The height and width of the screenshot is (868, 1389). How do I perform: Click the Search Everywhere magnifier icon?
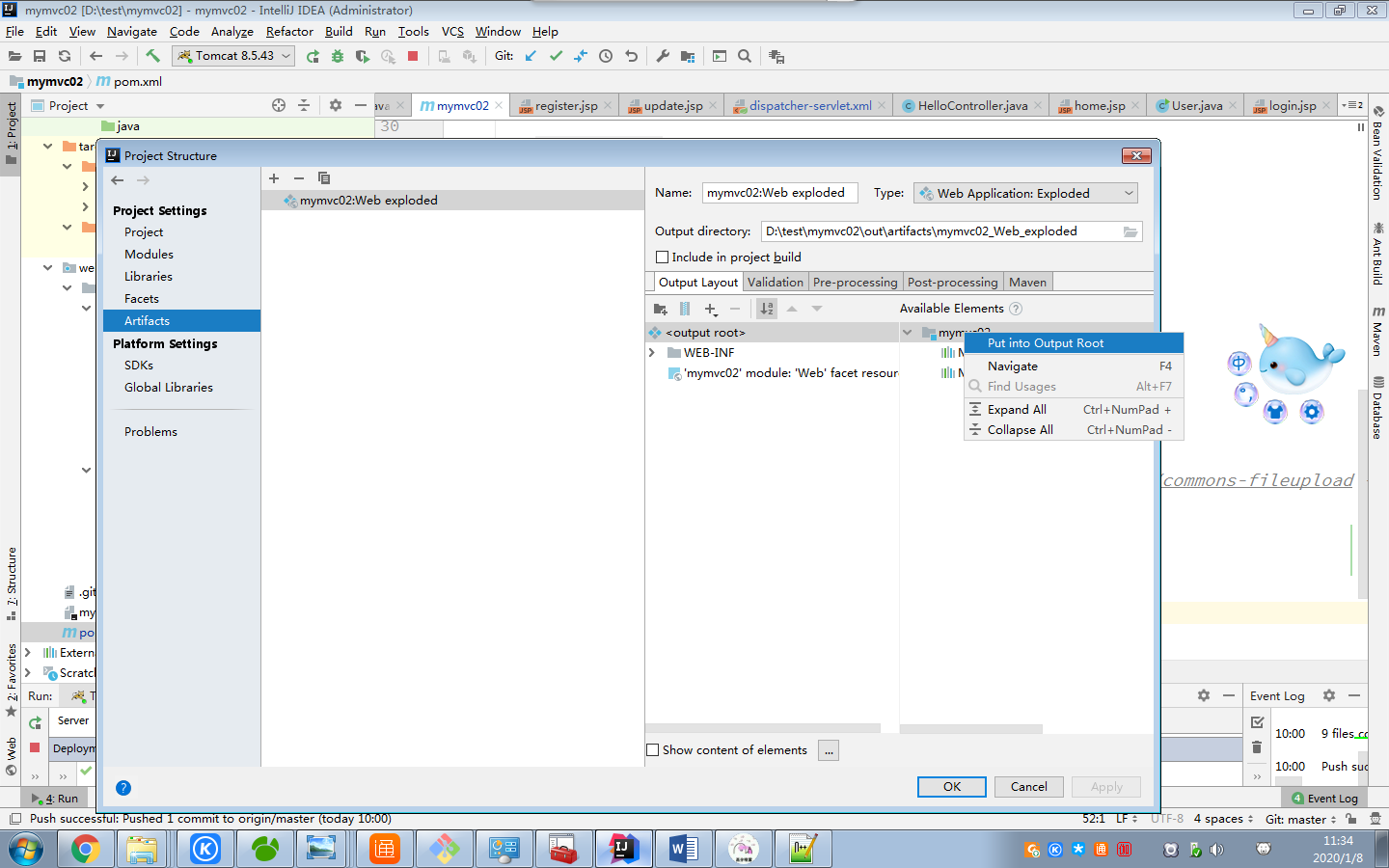tap(745, 56)
